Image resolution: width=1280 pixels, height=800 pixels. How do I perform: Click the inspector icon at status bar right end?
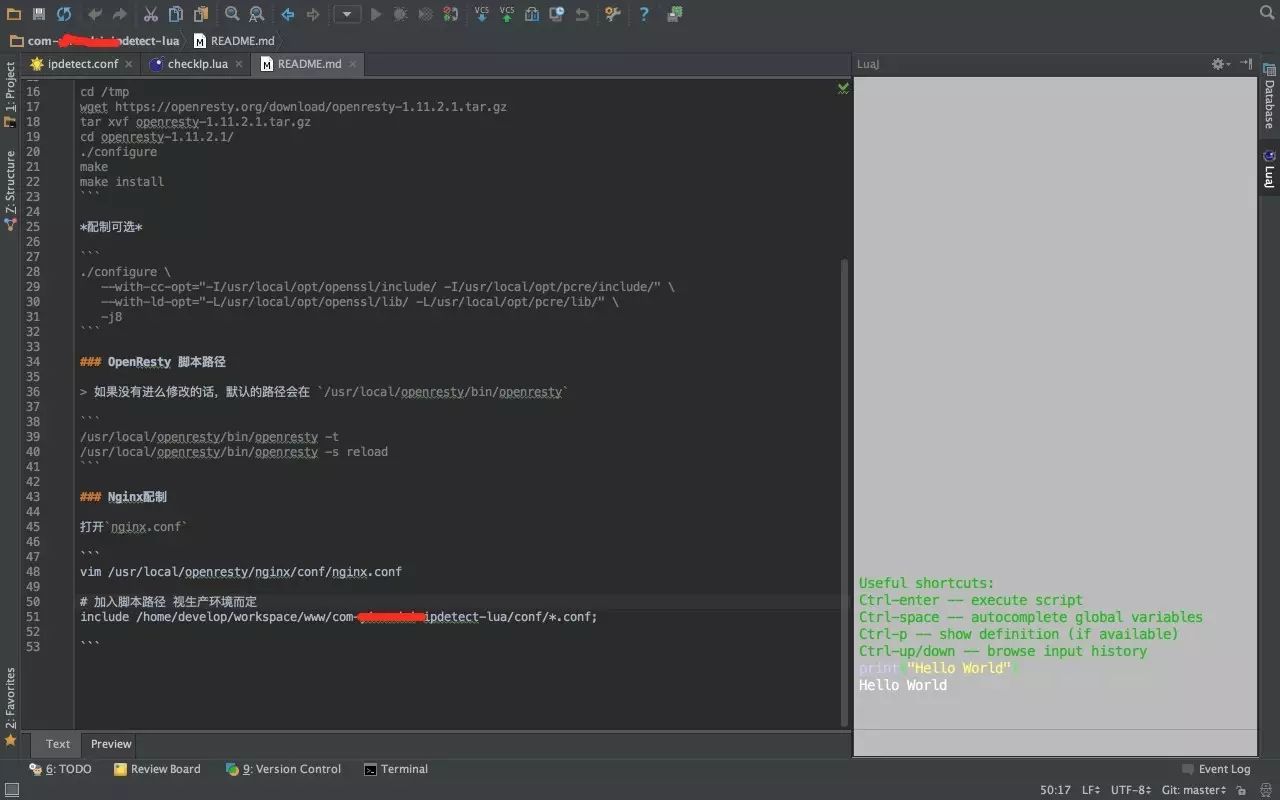pos(1265,790)
